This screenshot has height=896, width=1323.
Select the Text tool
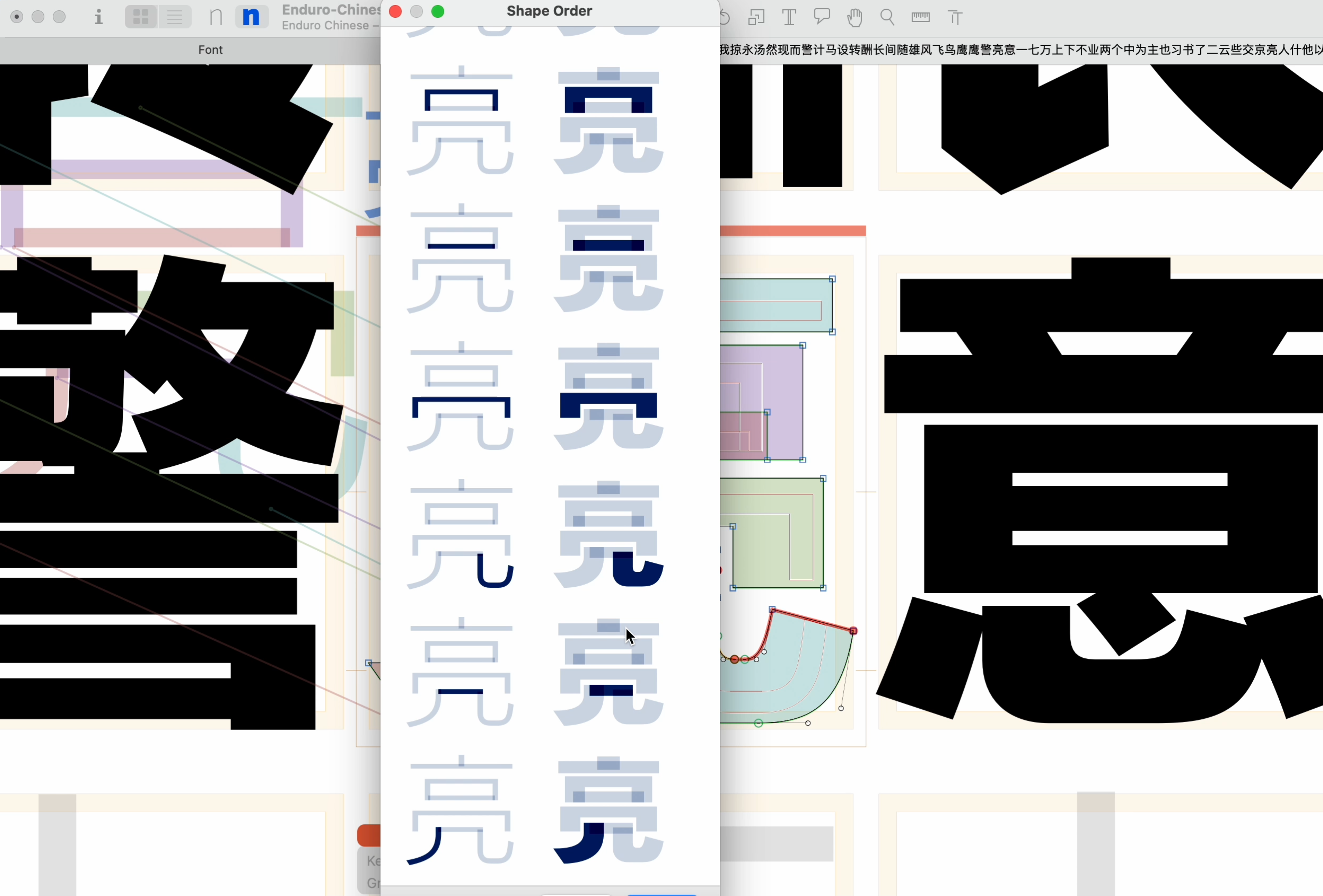click(x=789, y=18)
